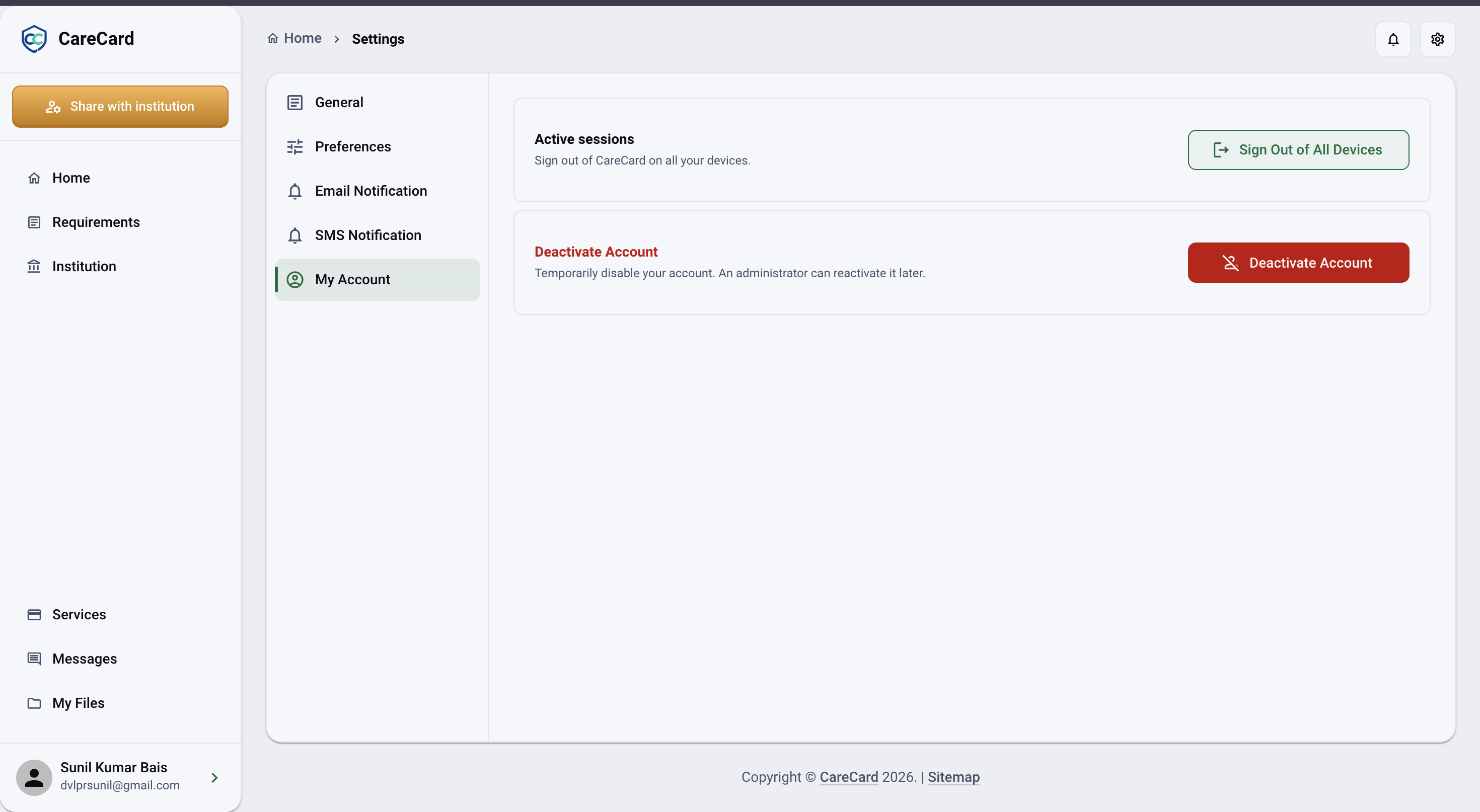Image resolution: width=1480 pixels, height=812 pixels.
Task: Click the Messages chat icon
Action: coord(34,659)
